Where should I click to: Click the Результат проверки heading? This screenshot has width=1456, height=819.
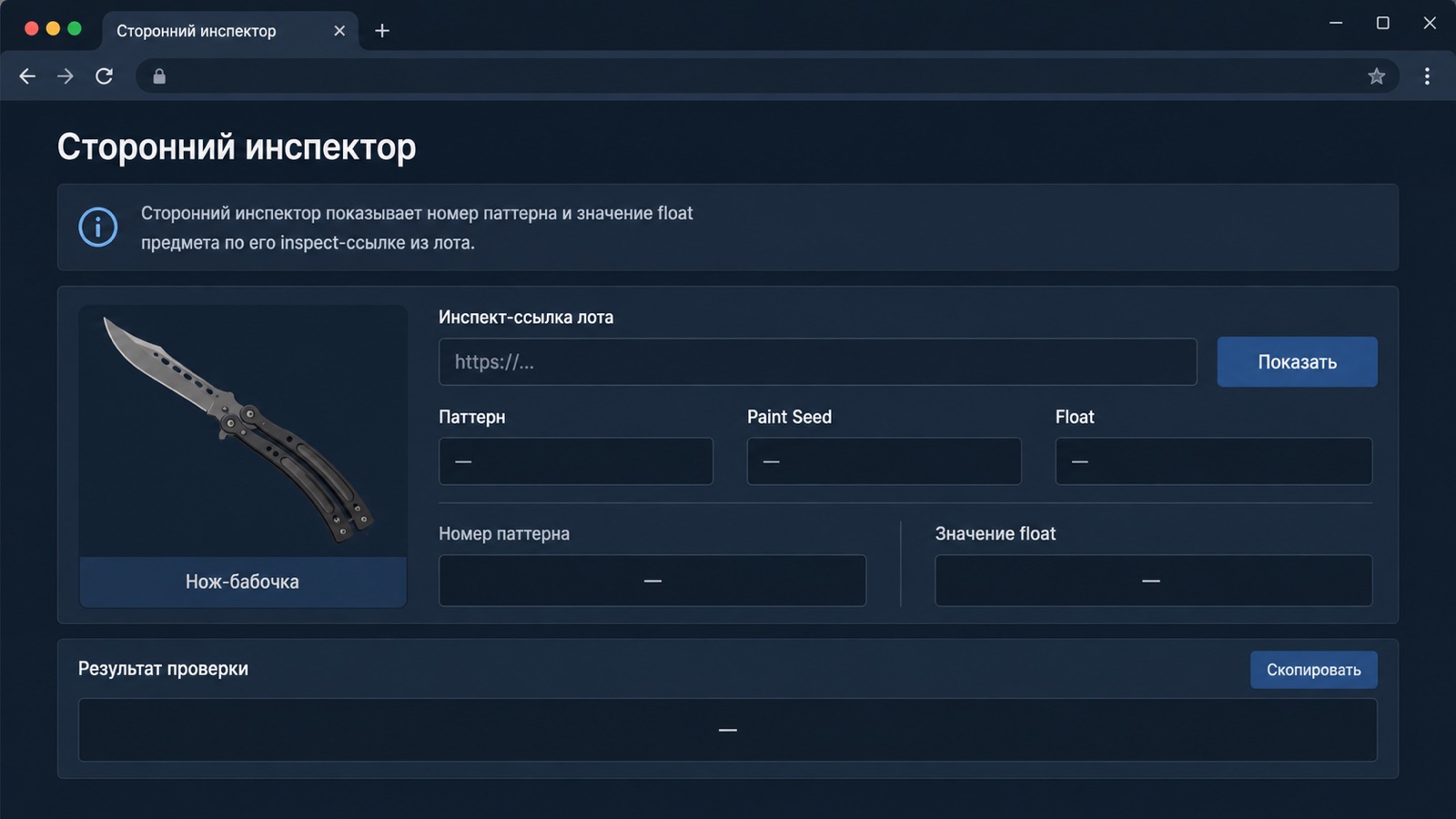click(x=163, y=669)
